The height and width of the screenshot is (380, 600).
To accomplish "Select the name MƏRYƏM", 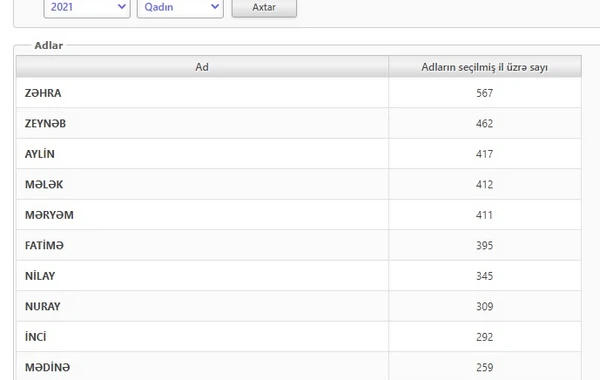I will tap(49, 215).
